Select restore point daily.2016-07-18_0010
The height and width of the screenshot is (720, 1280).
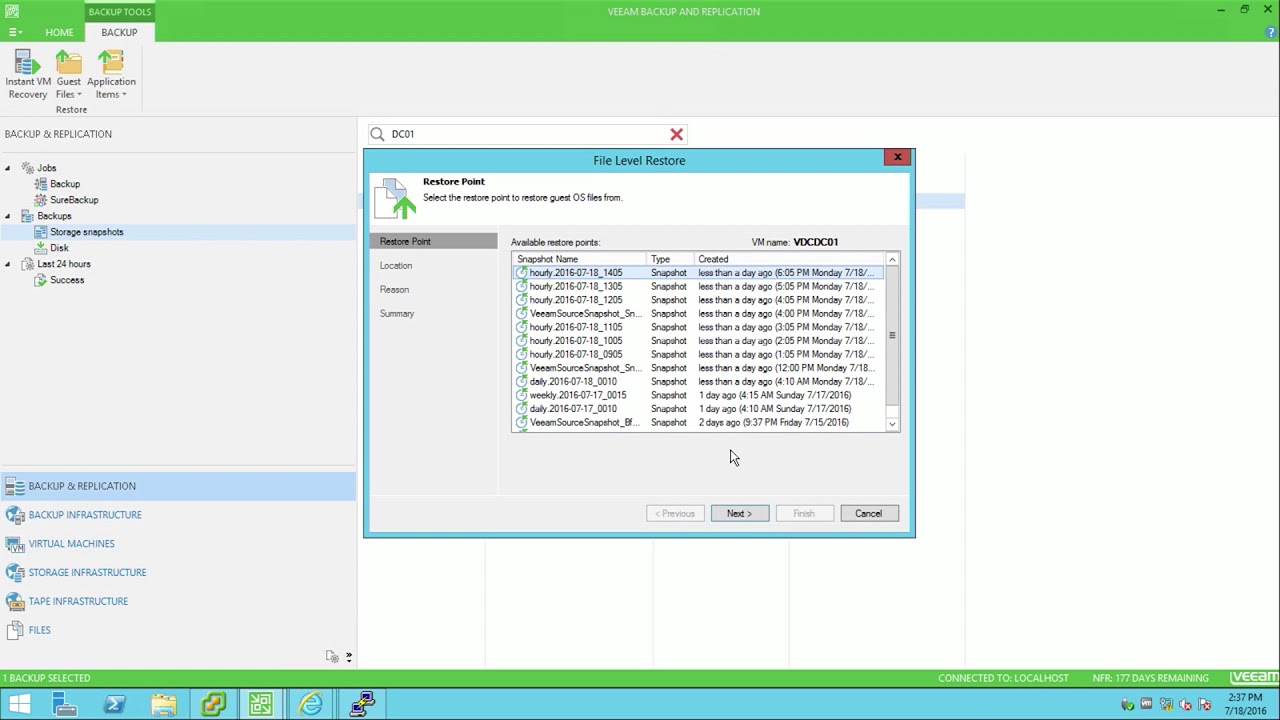(698, 381)
